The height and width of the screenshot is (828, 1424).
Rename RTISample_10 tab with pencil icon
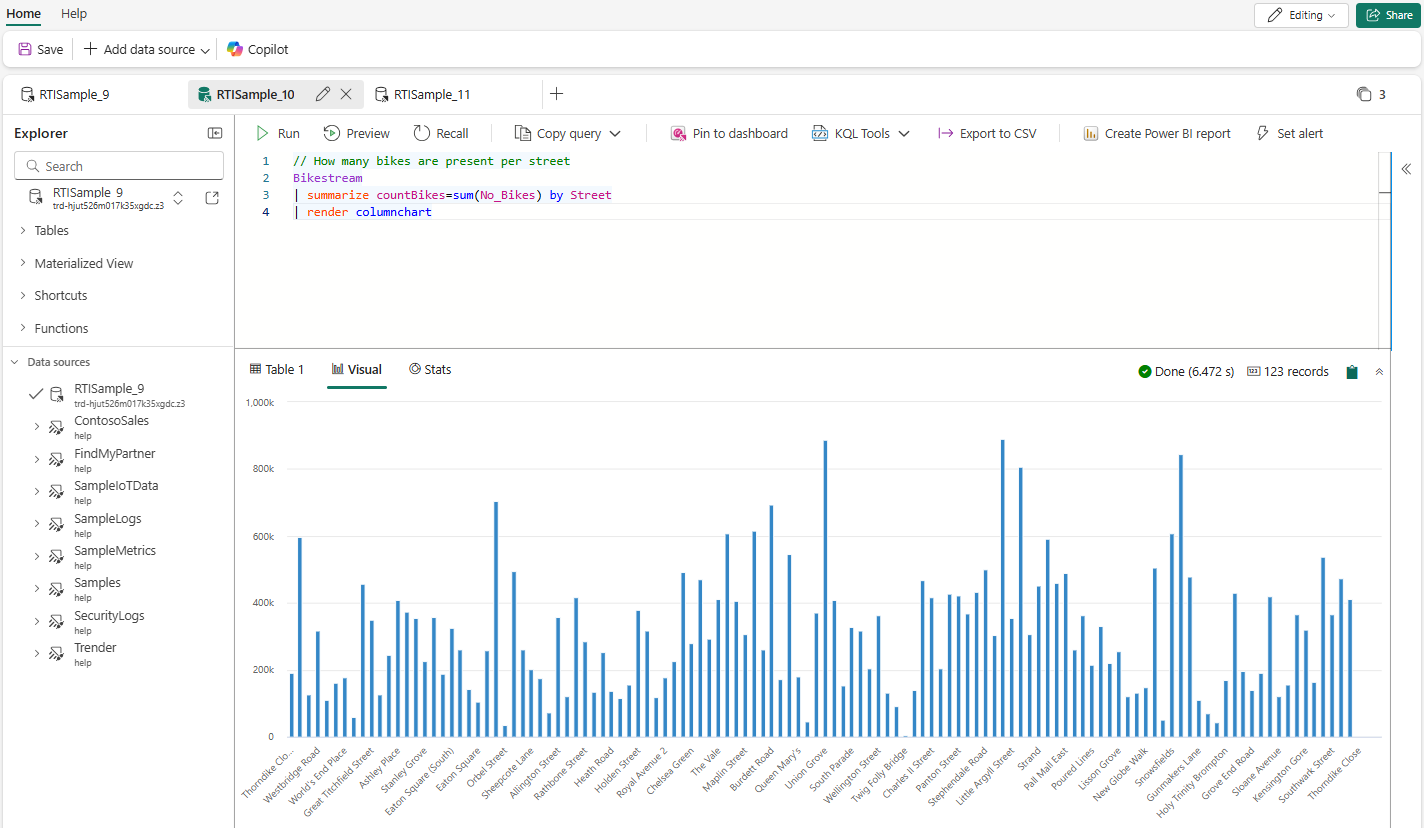click(x=322, y=94)
